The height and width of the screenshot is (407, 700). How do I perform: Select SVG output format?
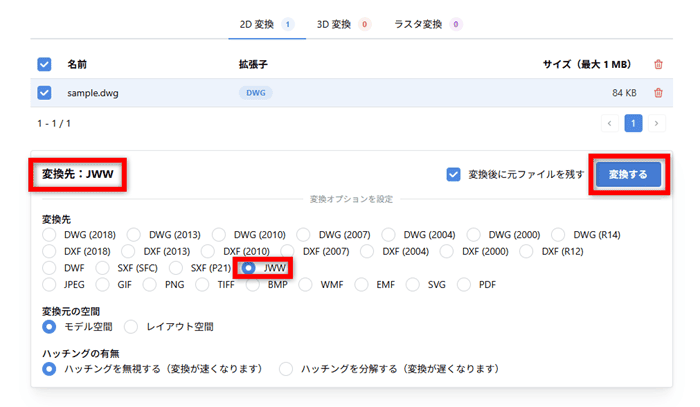pyautogui.click(x=412, y=285)
